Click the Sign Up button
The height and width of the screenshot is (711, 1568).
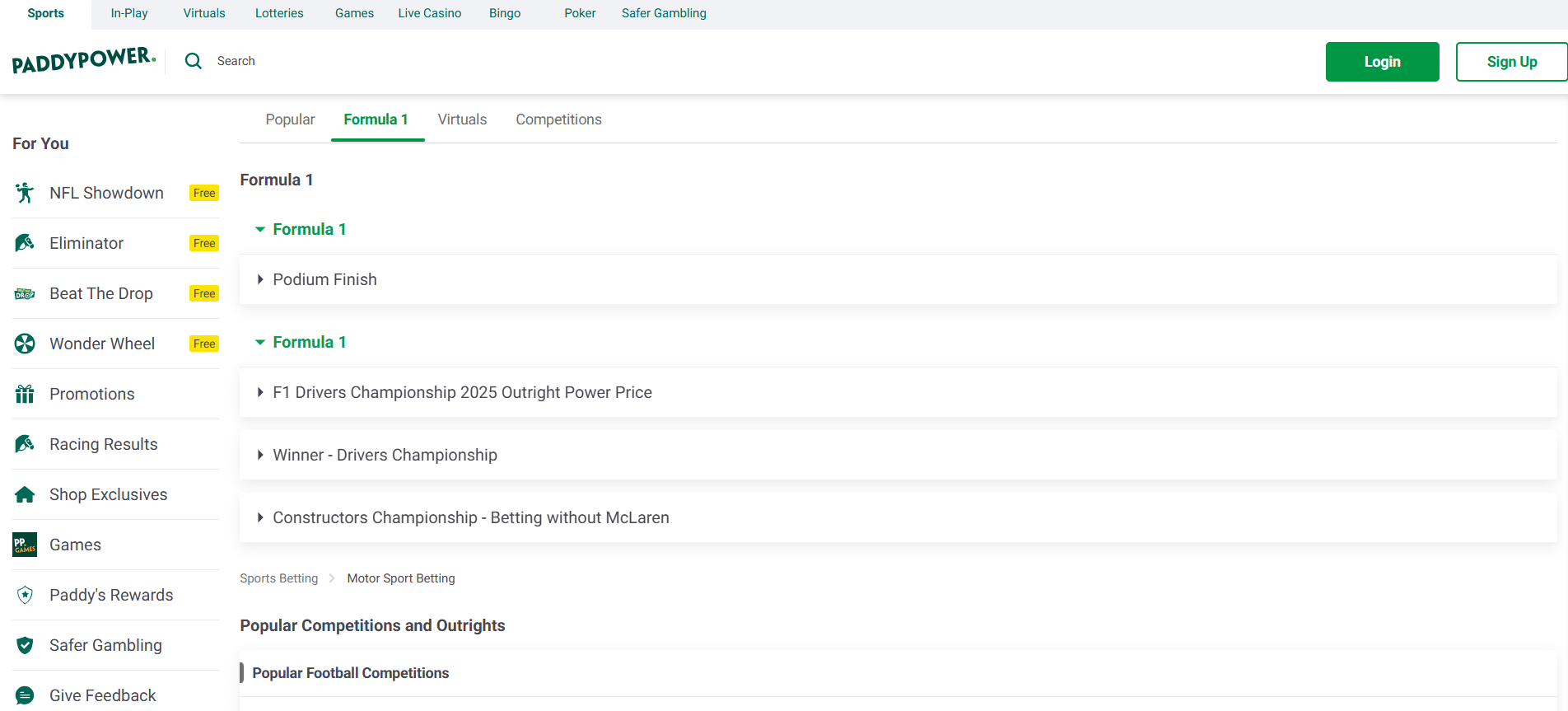pyautogui.click(x=1511, y=62)
